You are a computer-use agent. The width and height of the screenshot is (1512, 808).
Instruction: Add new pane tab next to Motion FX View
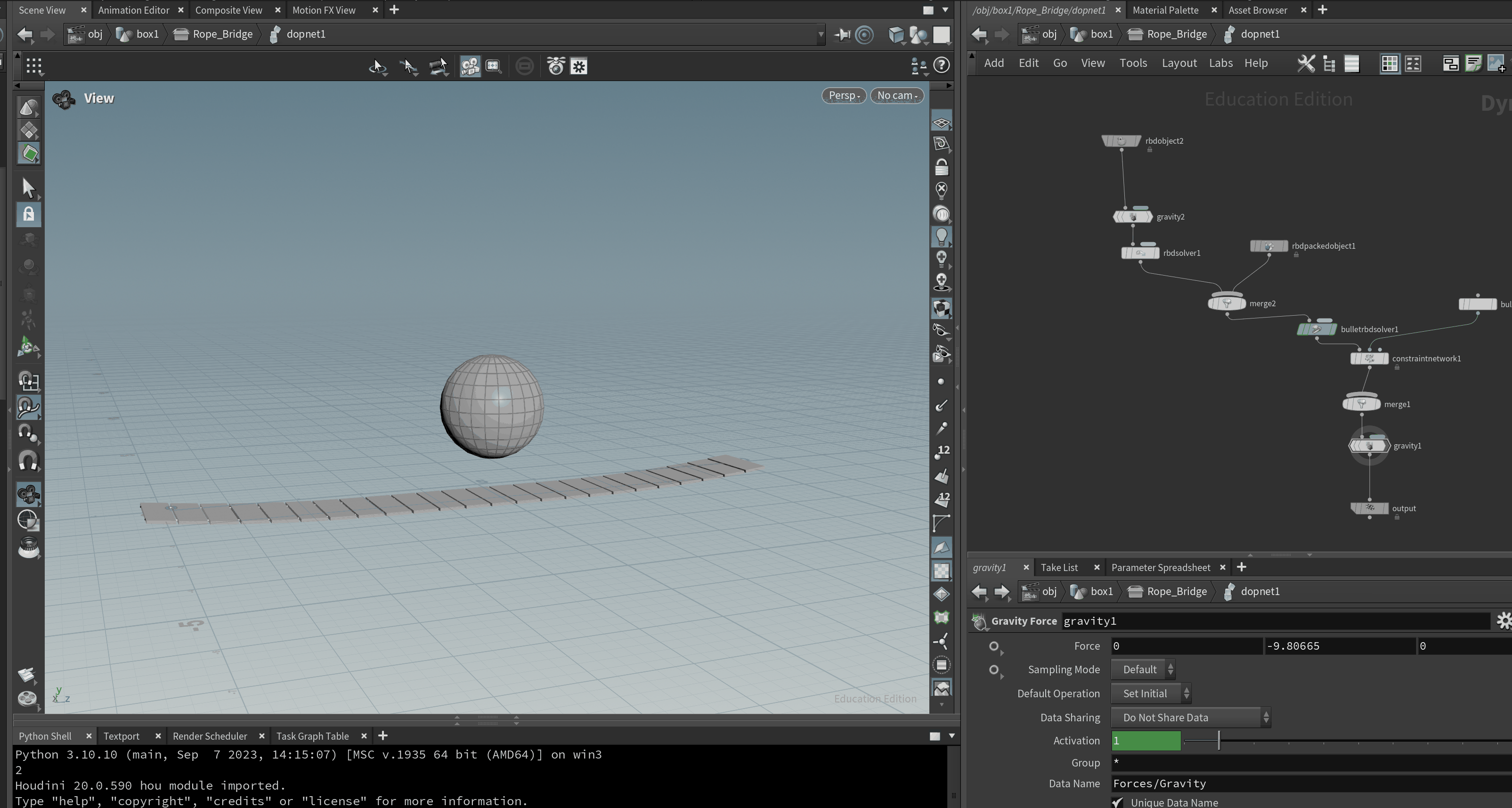click(x=394, y=10)
